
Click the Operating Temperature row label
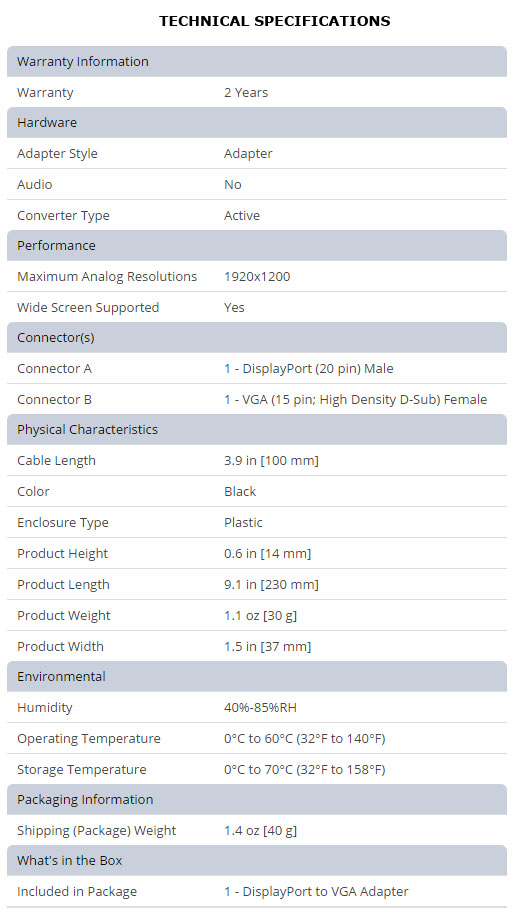(x=89, y=739)
